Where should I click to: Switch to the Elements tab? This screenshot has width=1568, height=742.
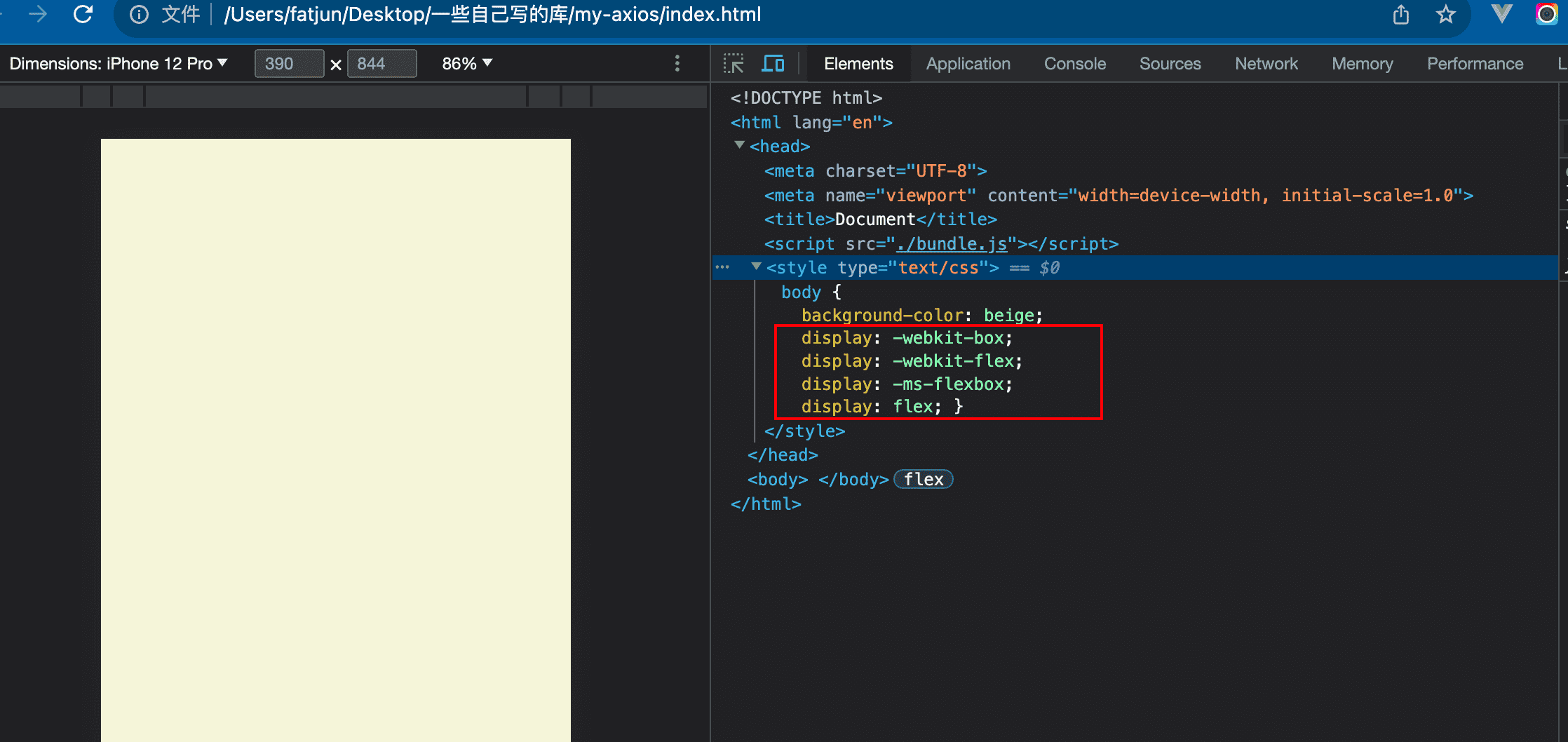858,64
